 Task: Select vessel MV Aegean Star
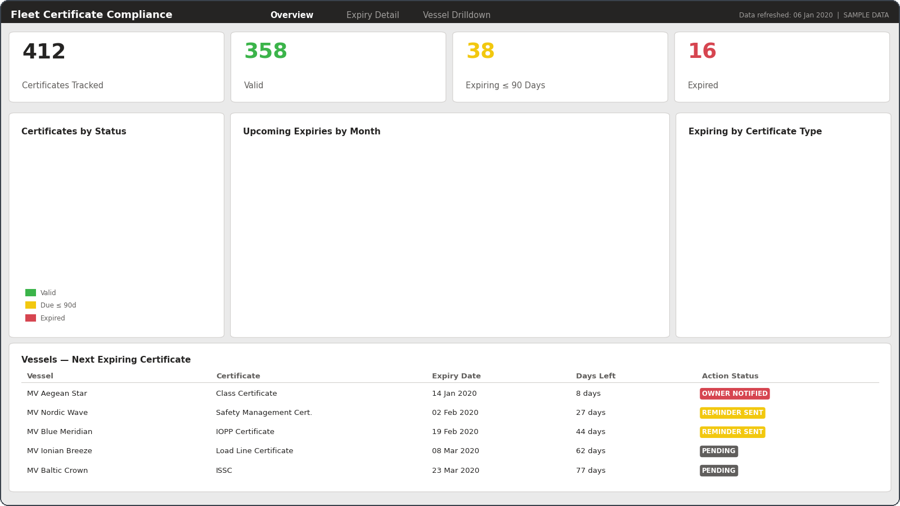(x=57, y=394)
